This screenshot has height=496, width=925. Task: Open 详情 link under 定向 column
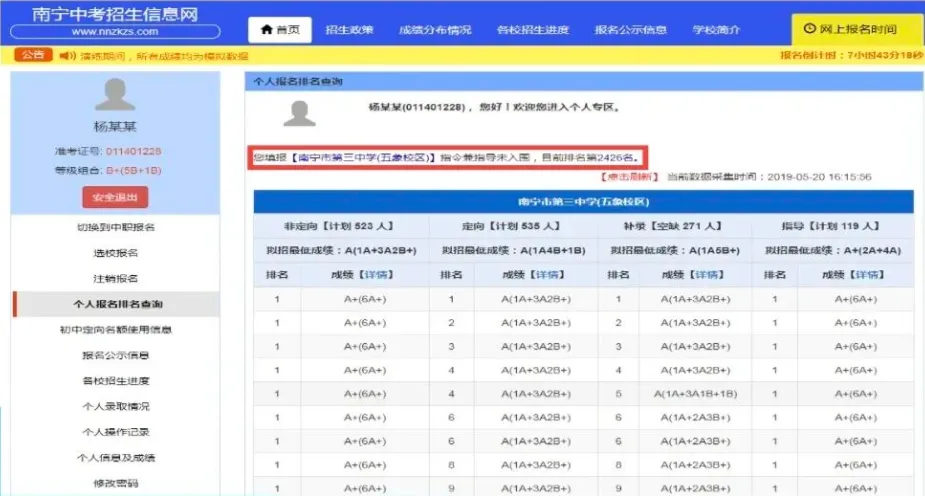pyautogui.click(x=548, y=275)
